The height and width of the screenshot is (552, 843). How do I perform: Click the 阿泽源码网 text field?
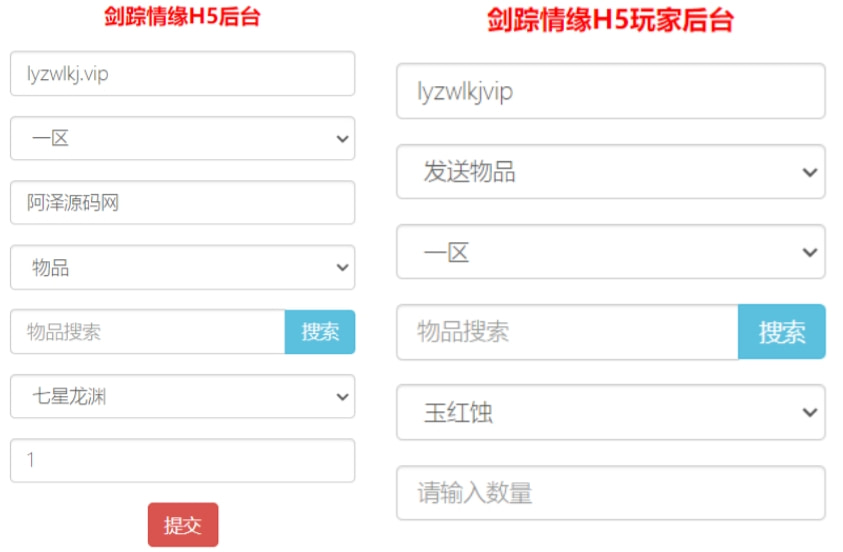182,203
